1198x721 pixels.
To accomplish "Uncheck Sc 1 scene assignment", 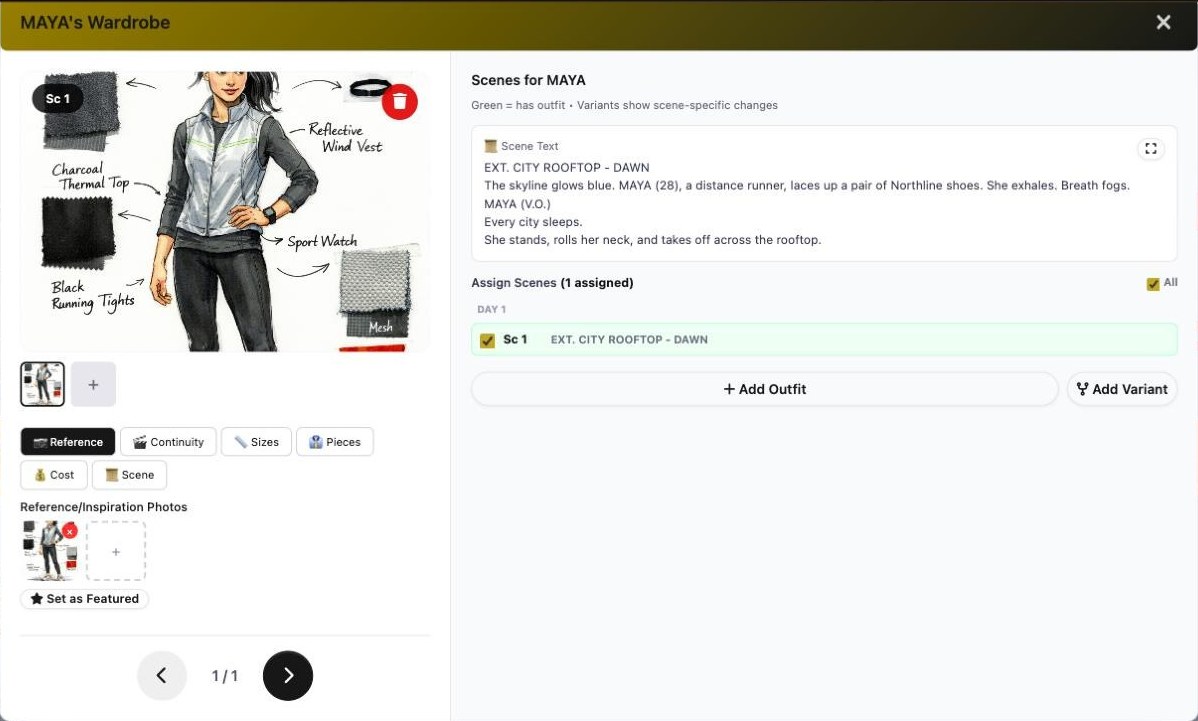I will 487,341.
